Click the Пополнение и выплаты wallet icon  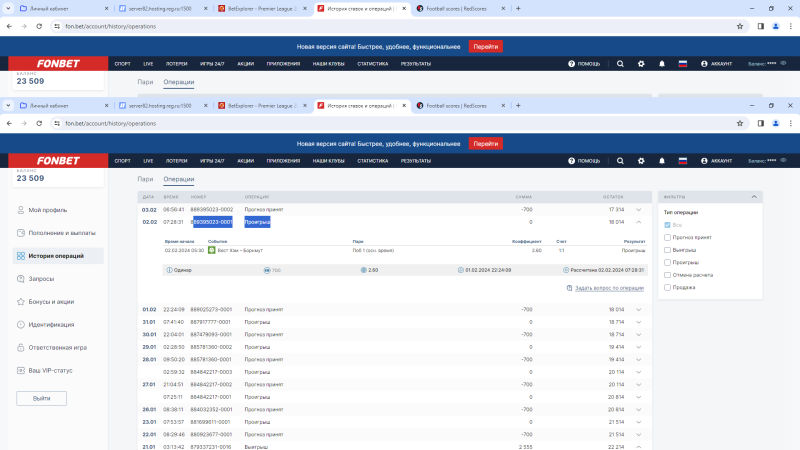(x=20, y=233)
